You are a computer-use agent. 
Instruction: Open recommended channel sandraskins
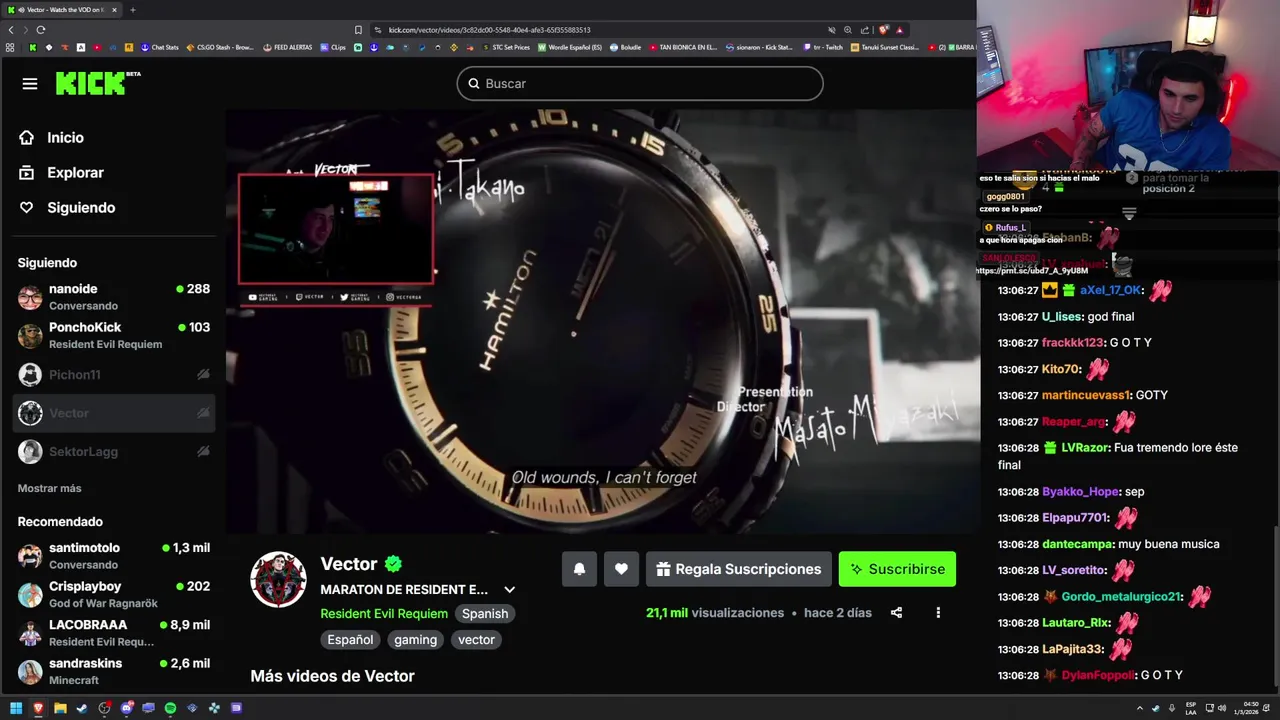point(113,671)
